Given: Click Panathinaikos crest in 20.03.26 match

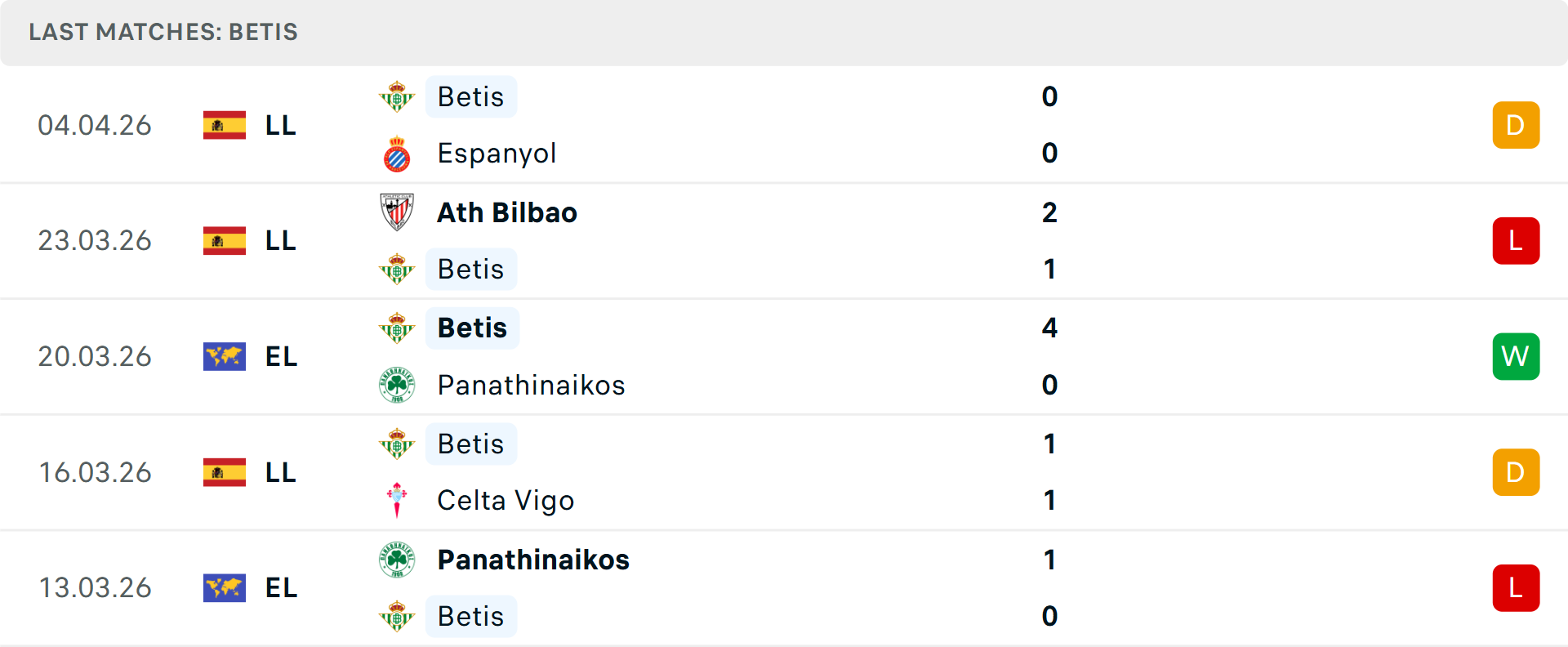Looking at the screenshot, I should coord(397,385).
